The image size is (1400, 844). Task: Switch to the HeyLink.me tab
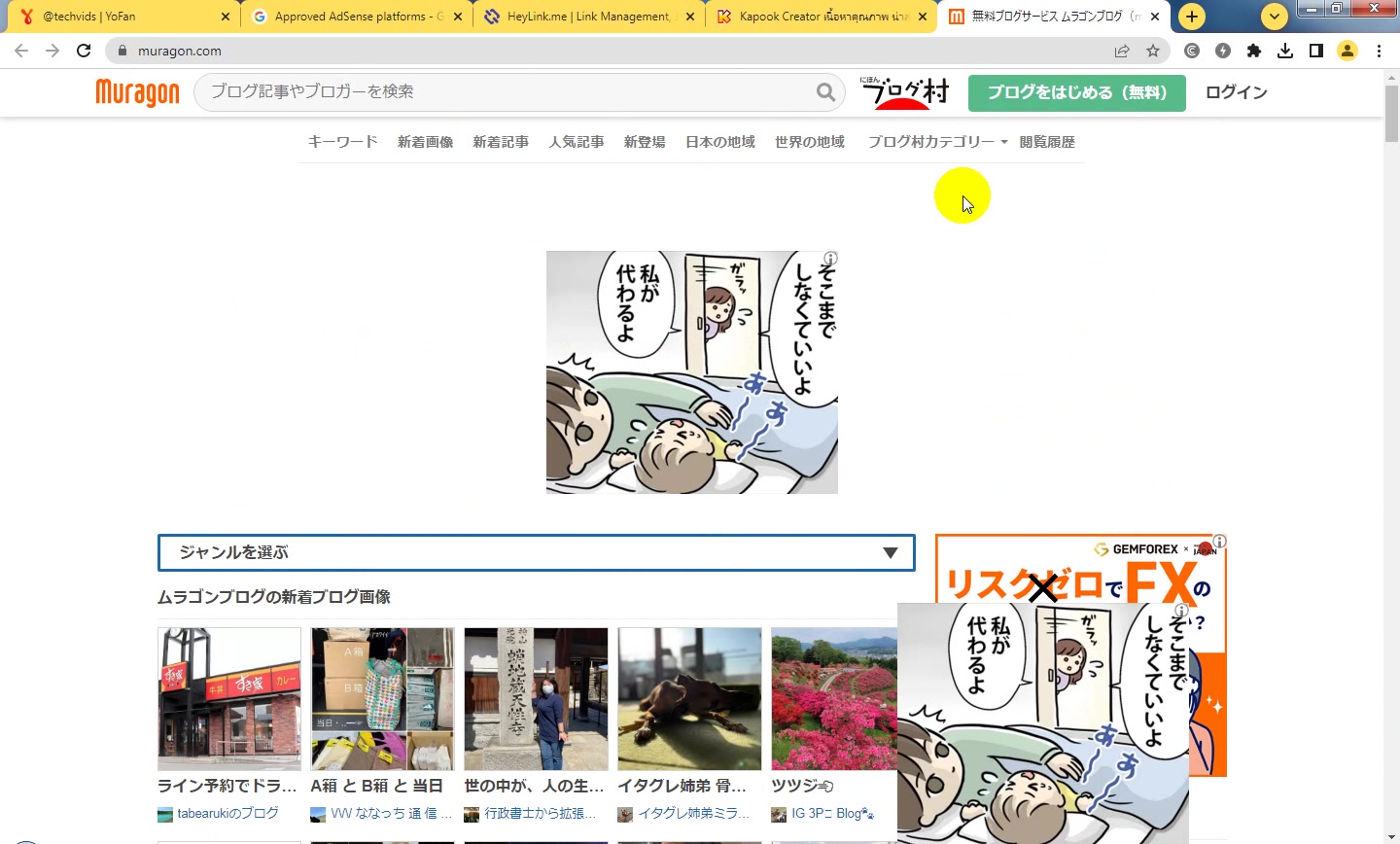[588, 17]
